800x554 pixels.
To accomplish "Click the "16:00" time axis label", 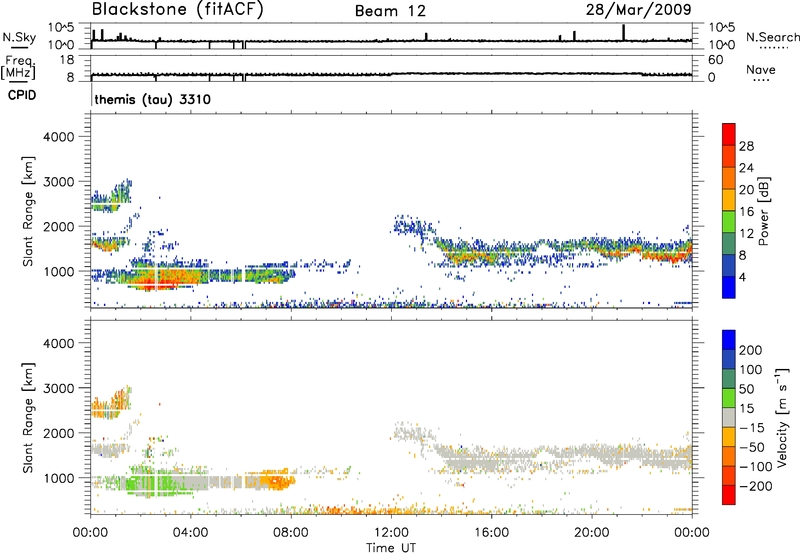I will pos(491,533).
